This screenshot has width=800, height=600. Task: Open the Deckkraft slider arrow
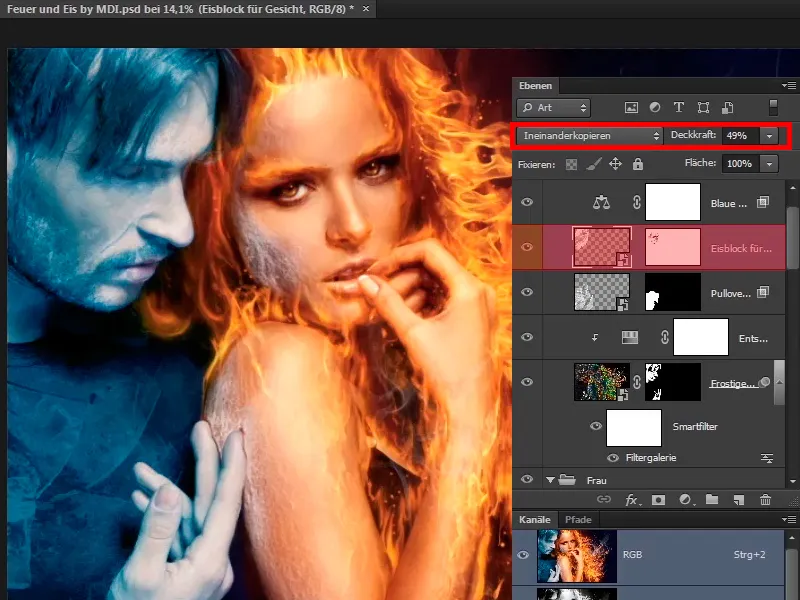(769, 136)
